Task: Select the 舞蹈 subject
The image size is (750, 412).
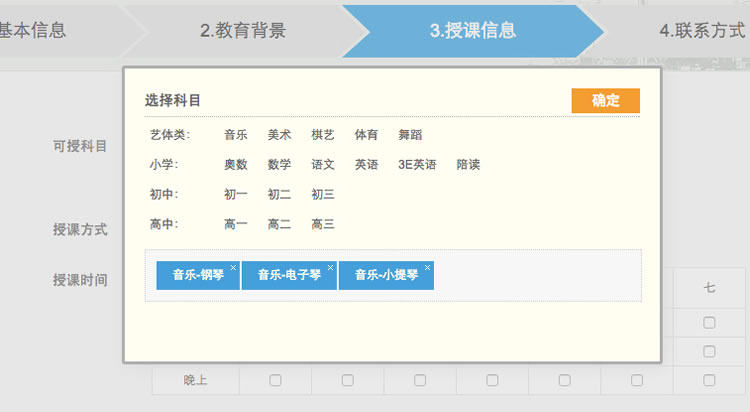Action: click(410, 135)
